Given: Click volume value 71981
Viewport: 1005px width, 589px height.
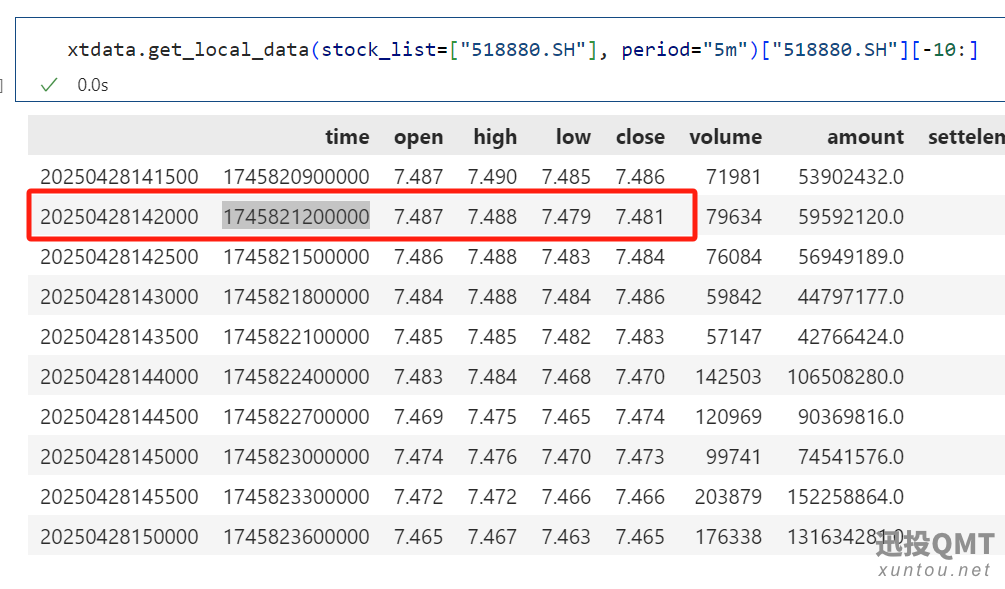Looking at the screenshot, I should pyautogui.click(x=734, y=177).
